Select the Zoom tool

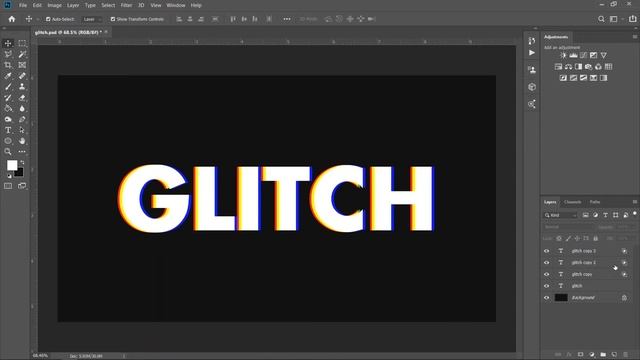coord(8,152)
